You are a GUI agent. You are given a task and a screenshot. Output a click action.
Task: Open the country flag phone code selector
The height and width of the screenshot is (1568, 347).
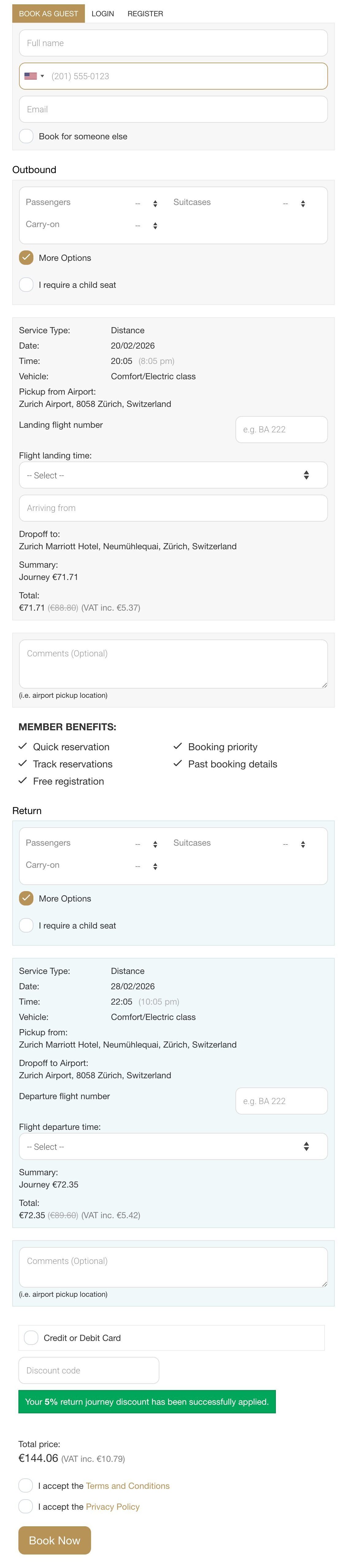click(x=34, y=76)
